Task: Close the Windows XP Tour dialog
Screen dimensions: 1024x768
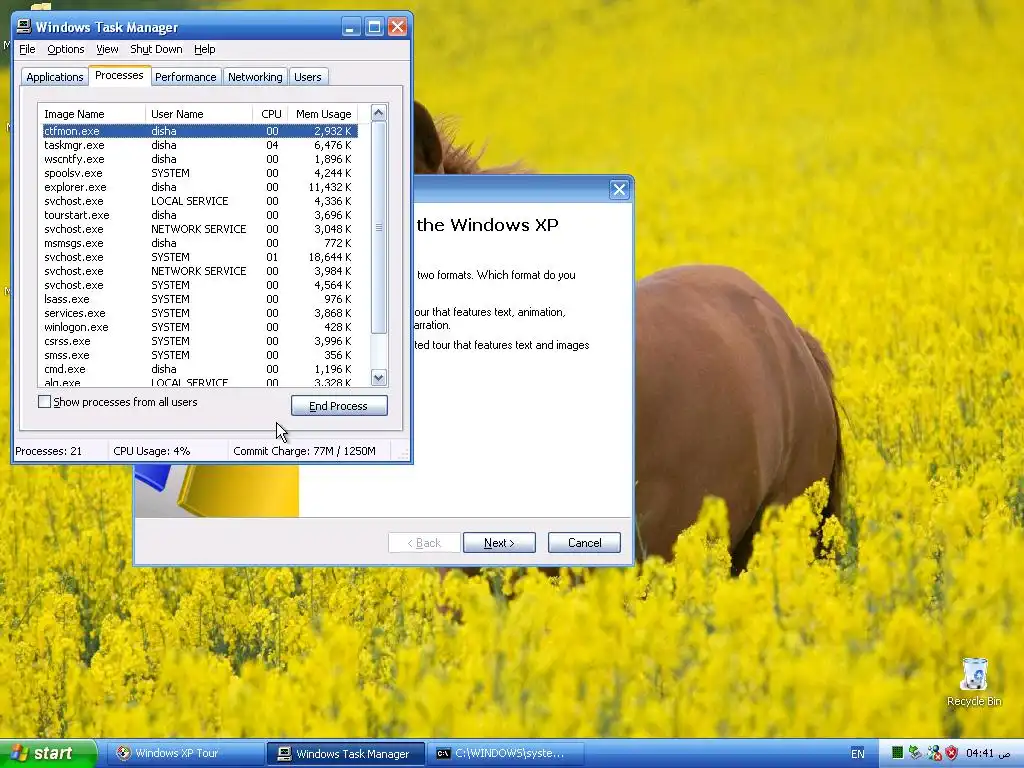Action: coord(619,189)
